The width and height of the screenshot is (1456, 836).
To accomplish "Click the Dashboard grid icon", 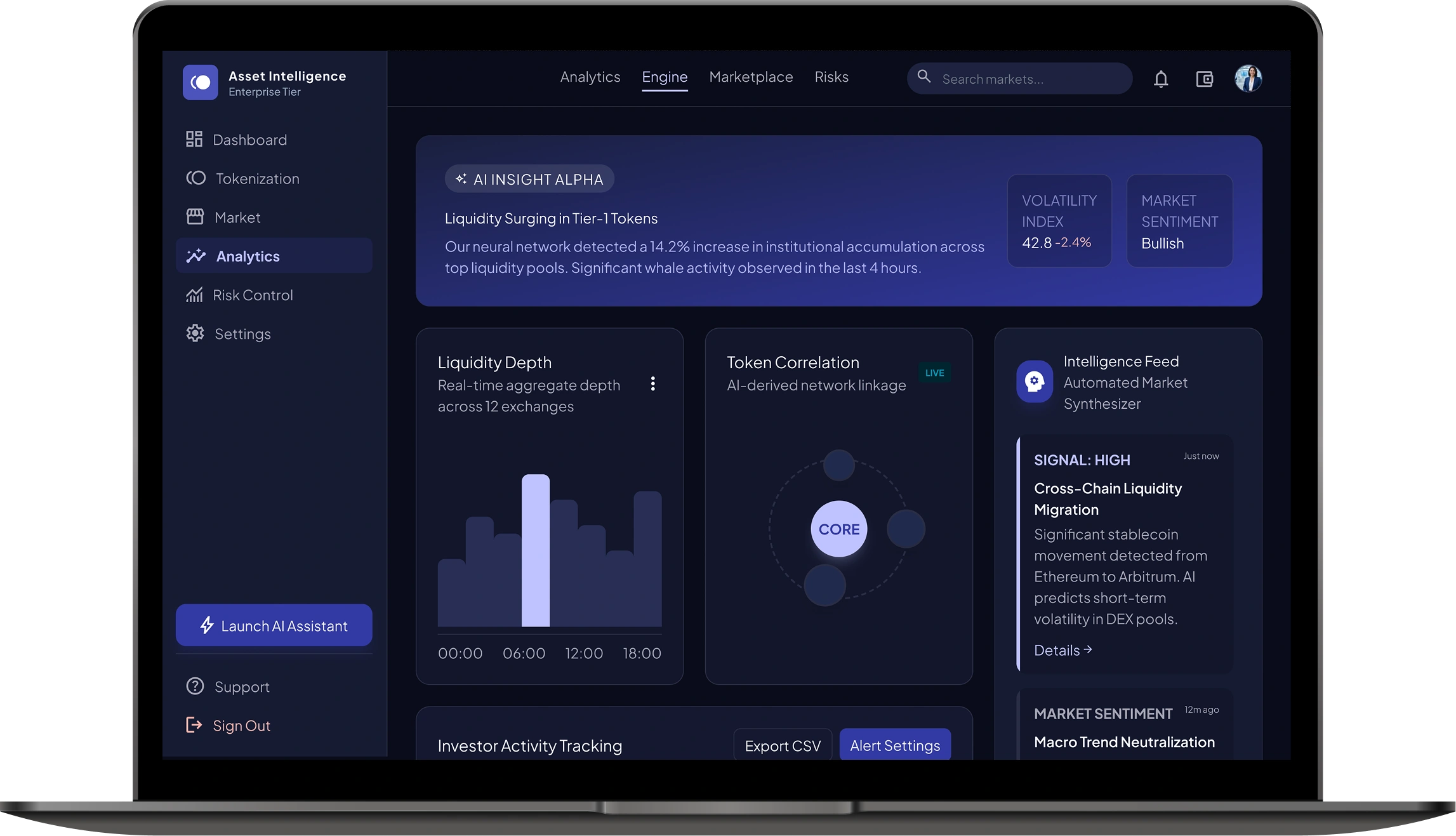I will [x=194, y=139].
